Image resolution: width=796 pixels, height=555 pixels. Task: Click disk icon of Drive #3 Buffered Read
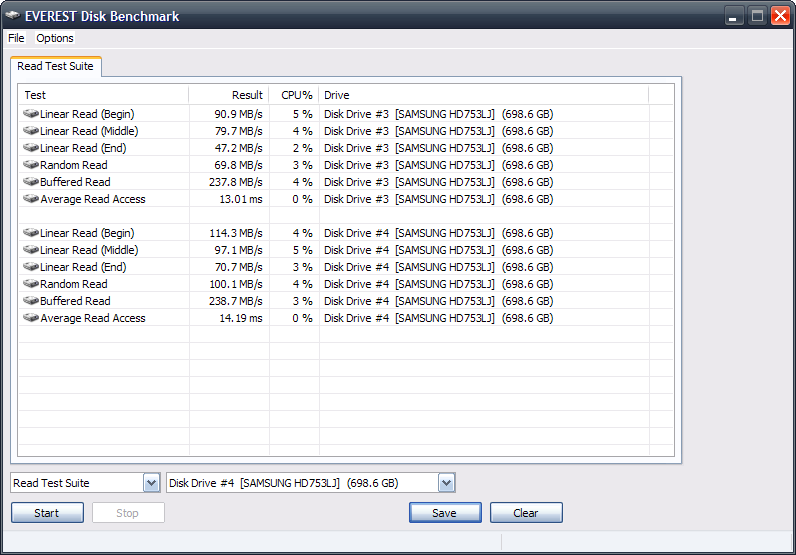pyautogui.click(x=31, y=181)
